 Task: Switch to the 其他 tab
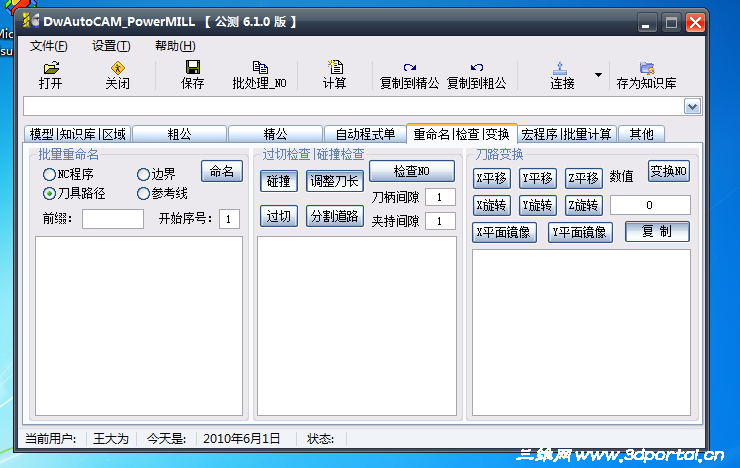(x=641, y=134)
